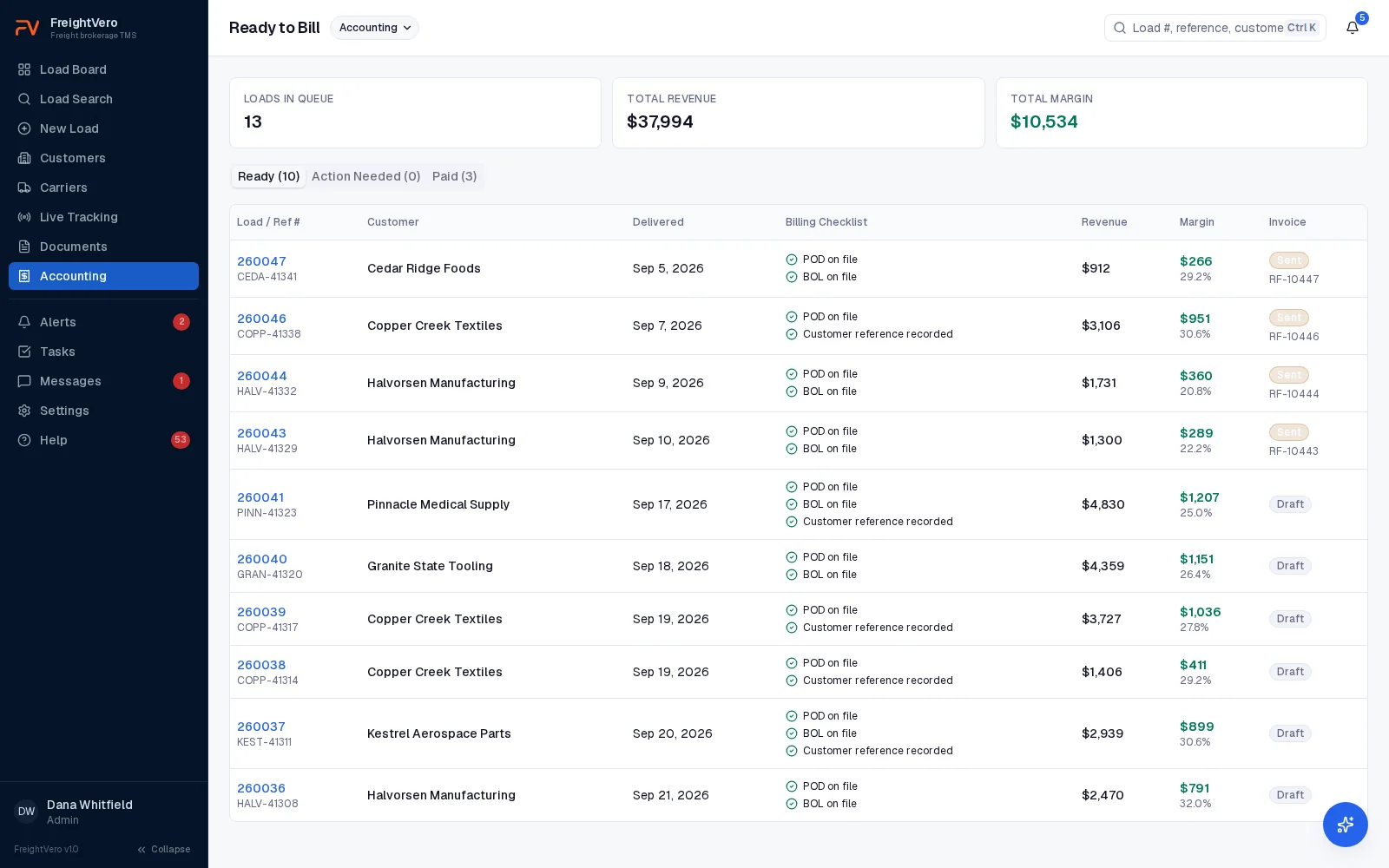Open the Accounting dropdown in header

374,28
